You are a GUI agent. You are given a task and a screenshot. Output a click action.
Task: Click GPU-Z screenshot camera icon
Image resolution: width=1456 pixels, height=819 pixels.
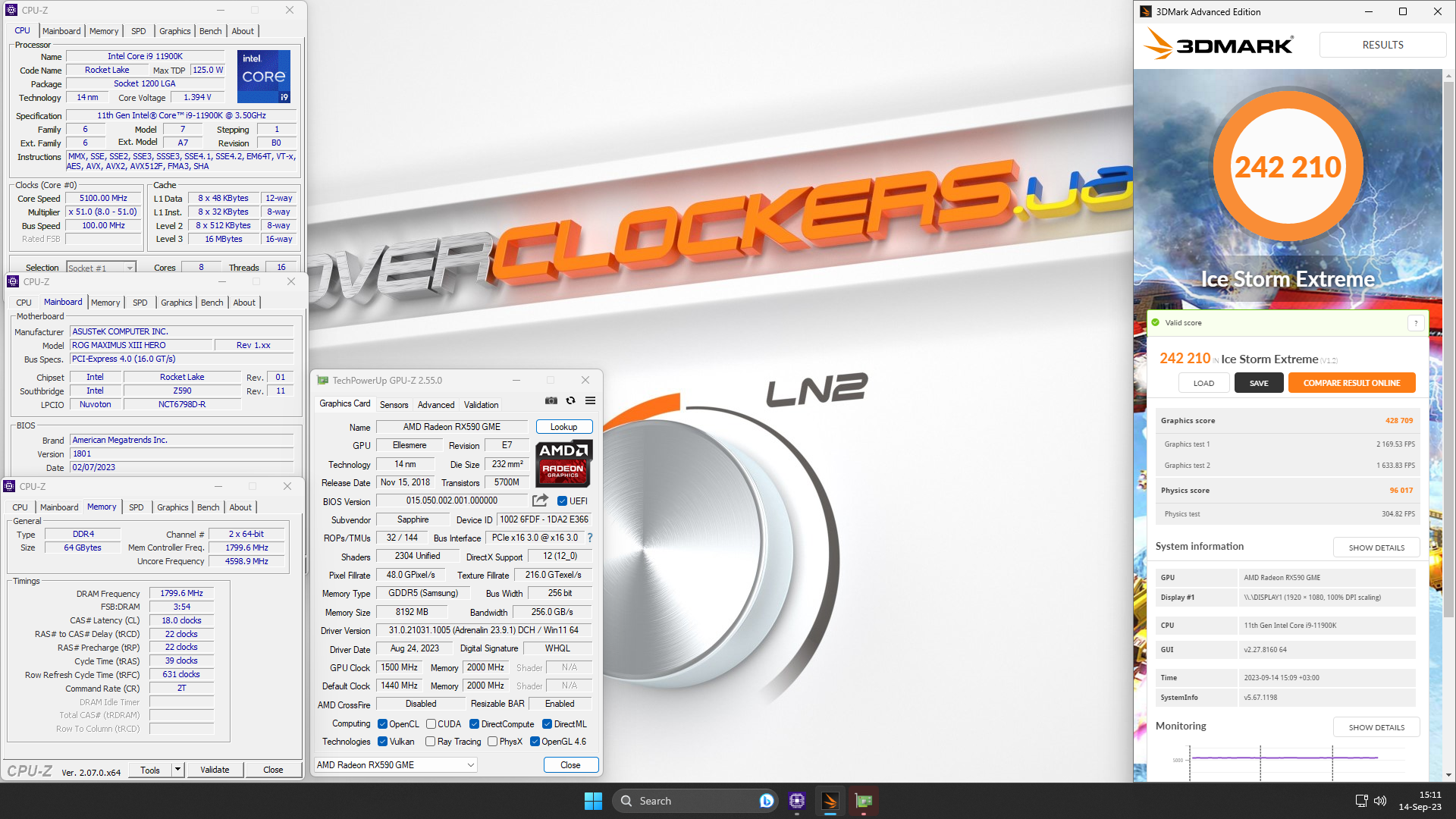point(551,400)
